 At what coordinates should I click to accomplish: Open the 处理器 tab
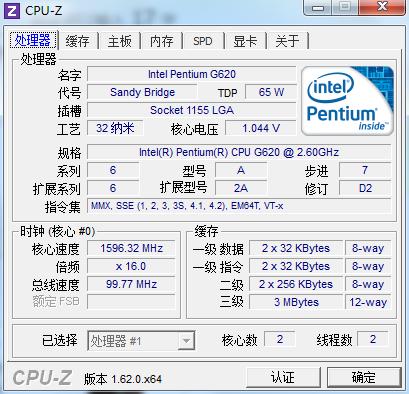coord(33,40)
